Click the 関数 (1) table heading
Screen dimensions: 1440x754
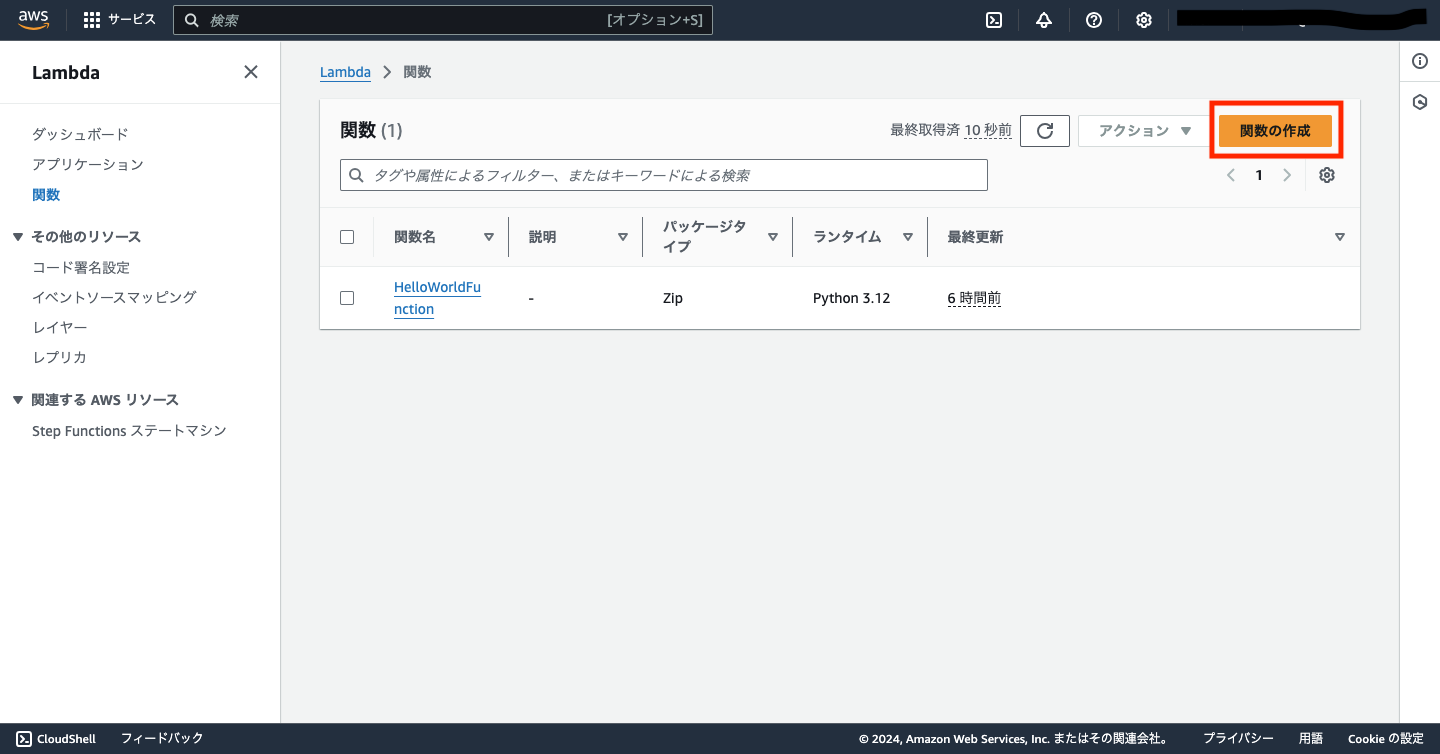[371, 131]
